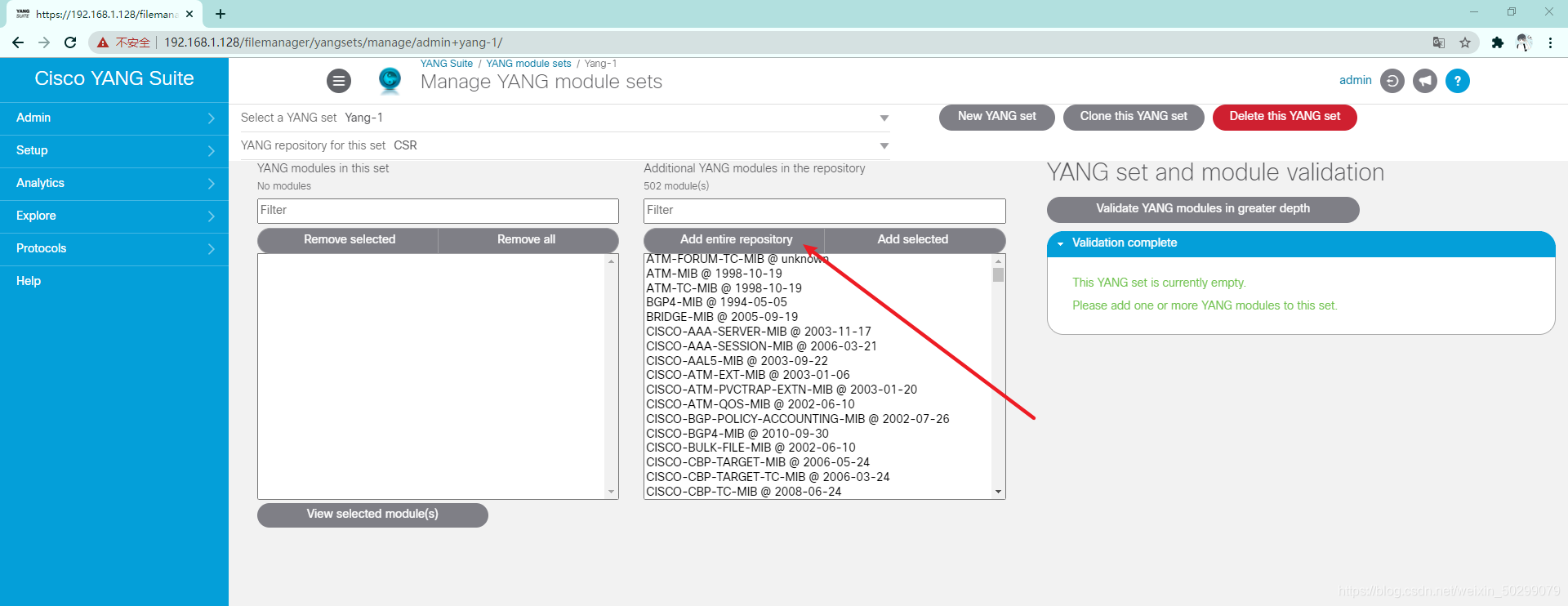The width and height of the screenshot is (1568, 606).
Task: Click Delete this YANG set button
Action: click(1285, 117)
